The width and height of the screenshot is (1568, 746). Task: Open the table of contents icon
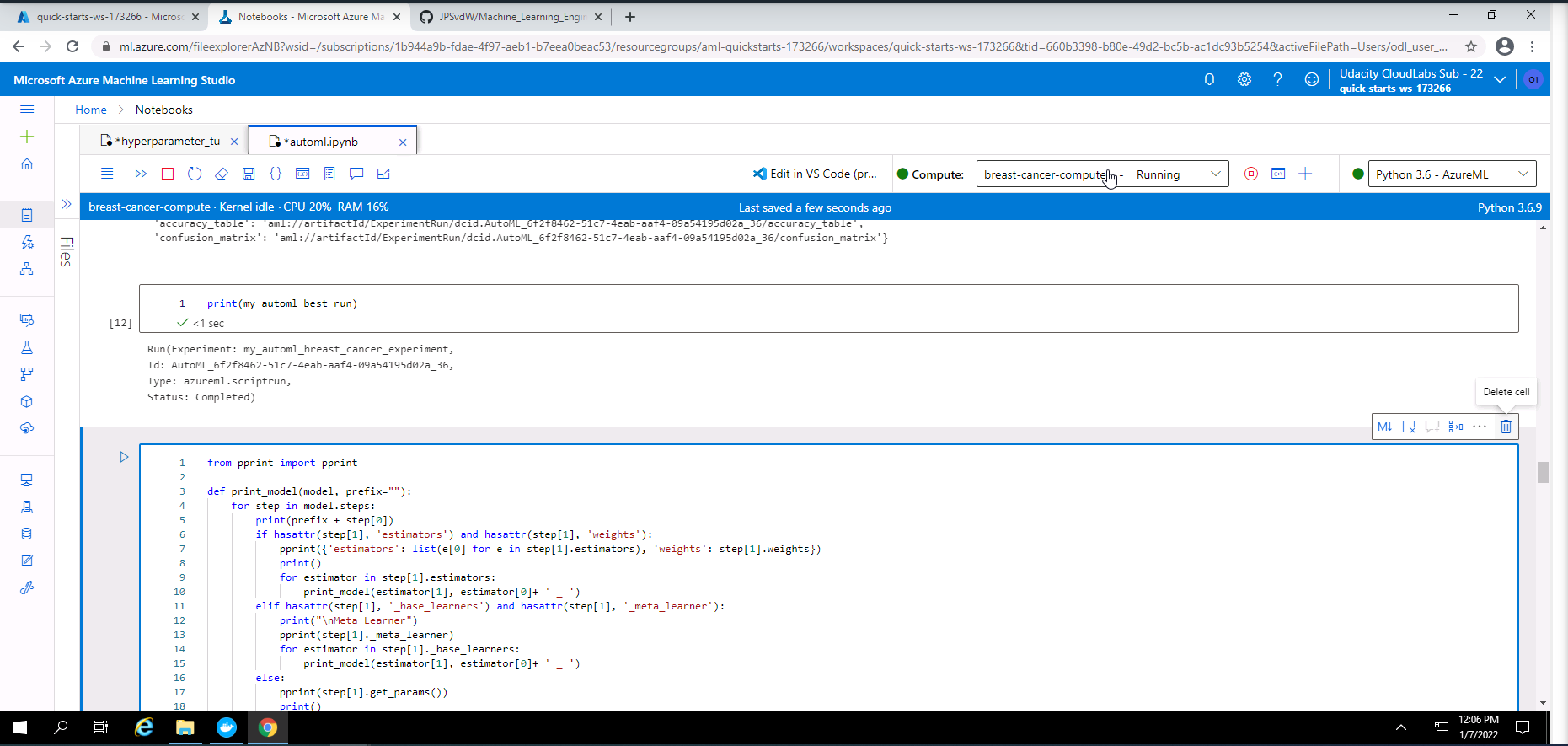click(329, 174)
